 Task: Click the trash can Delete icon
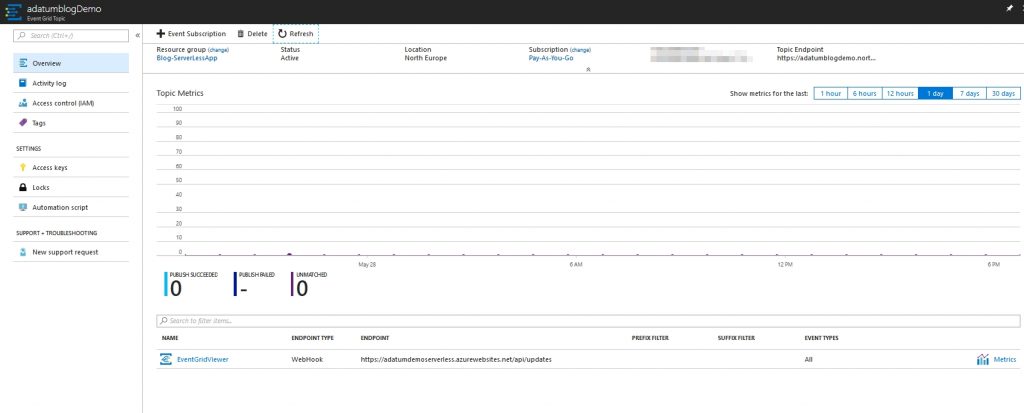click(x=240, y=33)
